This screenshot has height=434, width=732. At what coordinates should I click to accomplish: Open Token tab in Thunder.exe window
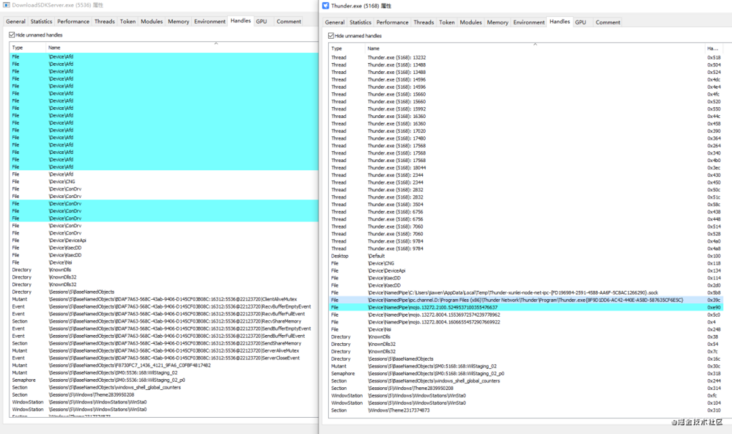coord(447,22)
